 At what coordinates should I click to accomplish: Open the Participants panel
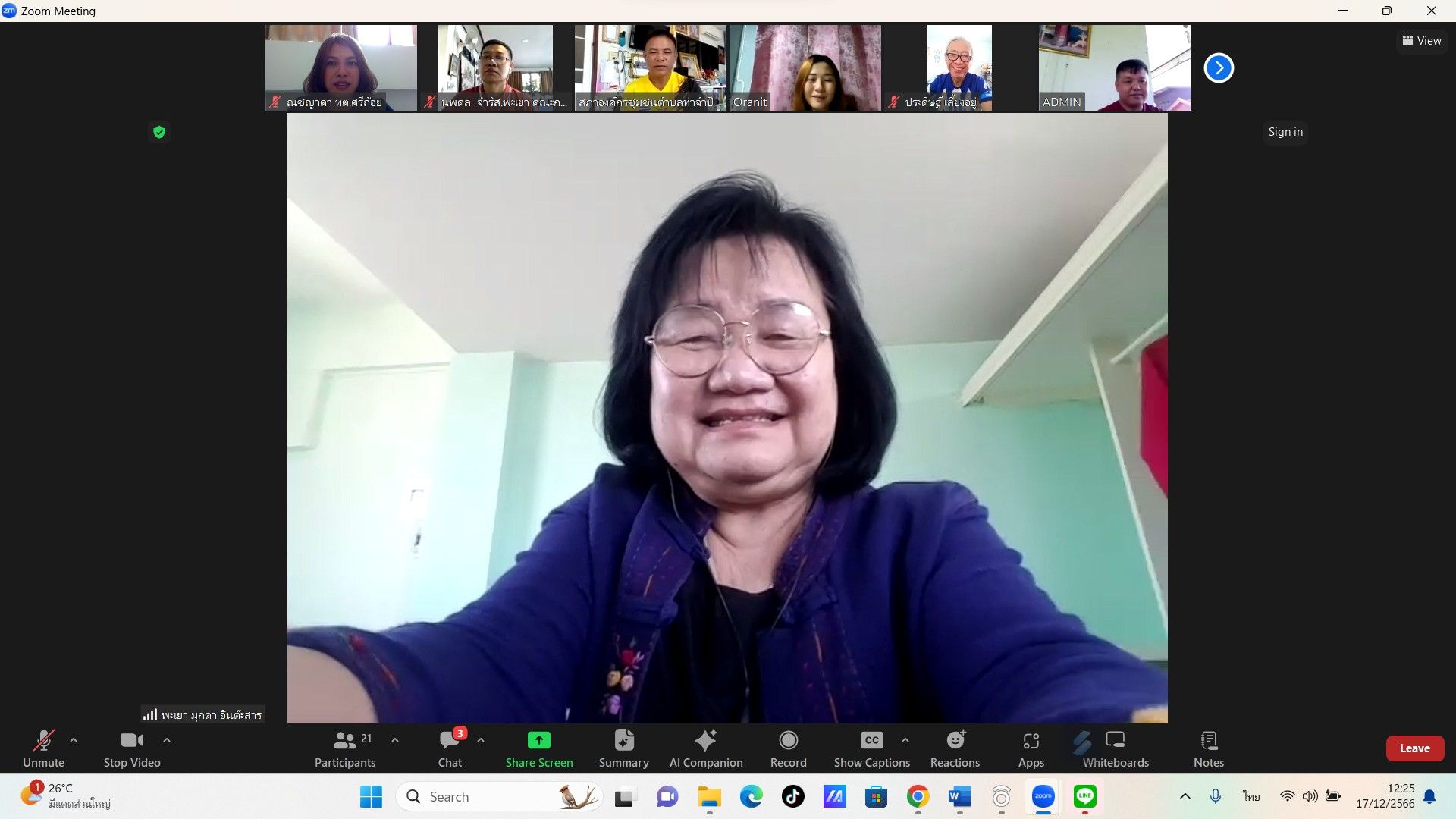[x=345, y=741]
